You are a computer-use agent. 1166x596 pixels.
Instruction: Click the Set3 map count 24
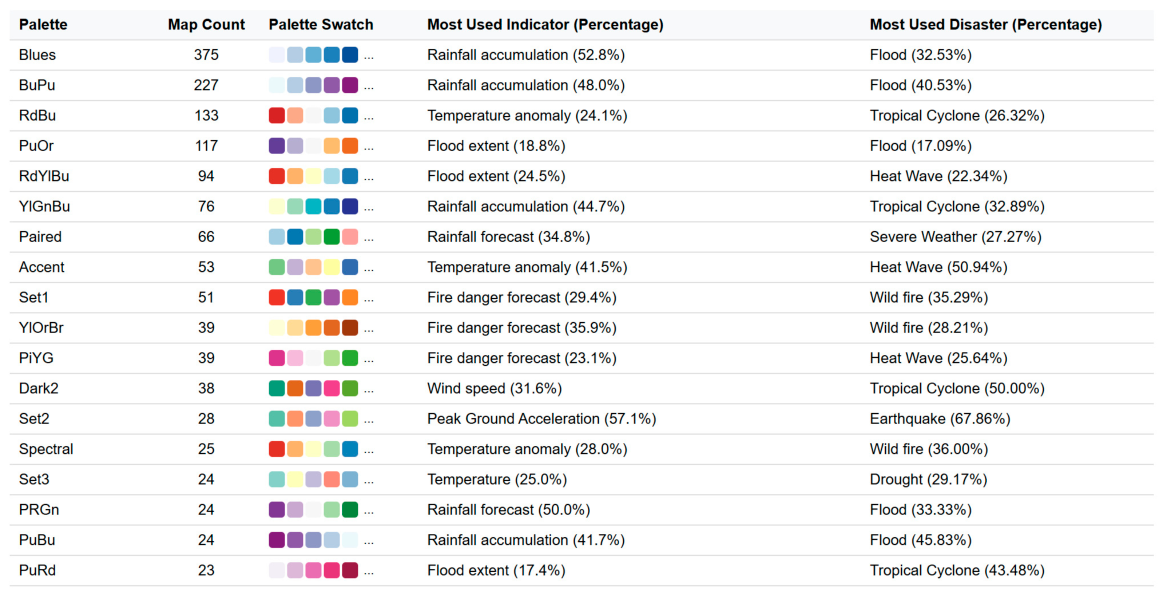tap(206, 479)
